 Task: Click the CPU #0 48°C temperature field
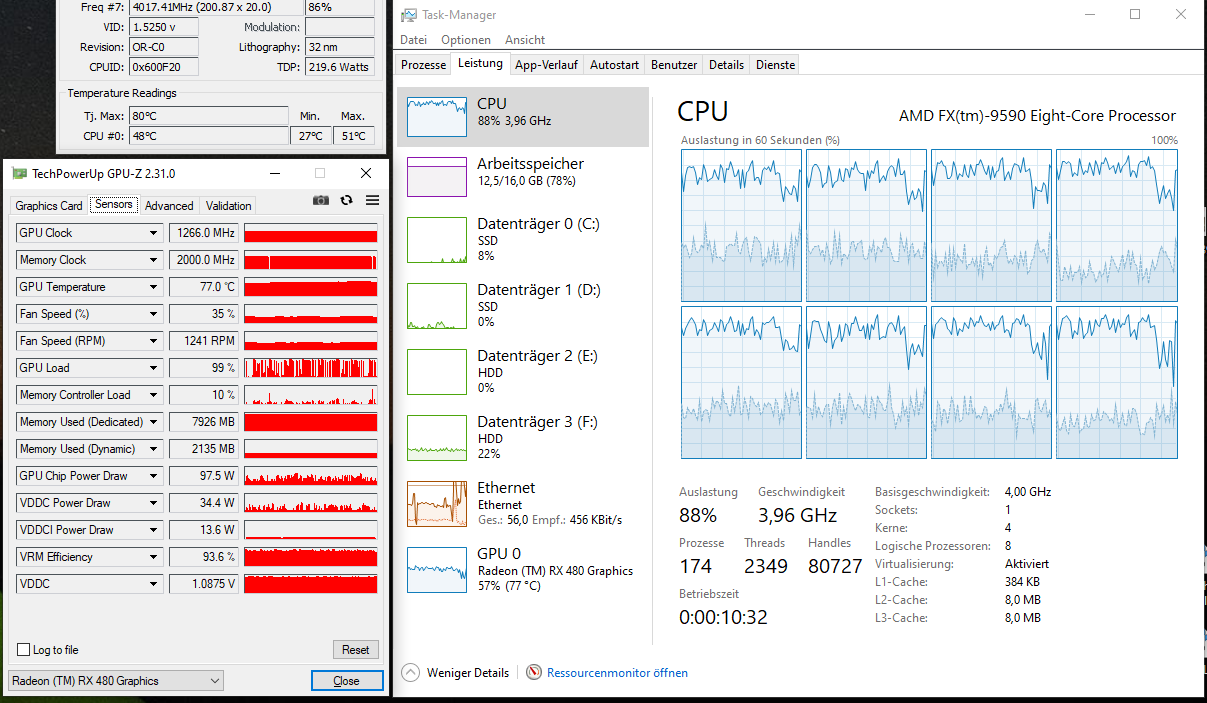(x=209, y=136)
